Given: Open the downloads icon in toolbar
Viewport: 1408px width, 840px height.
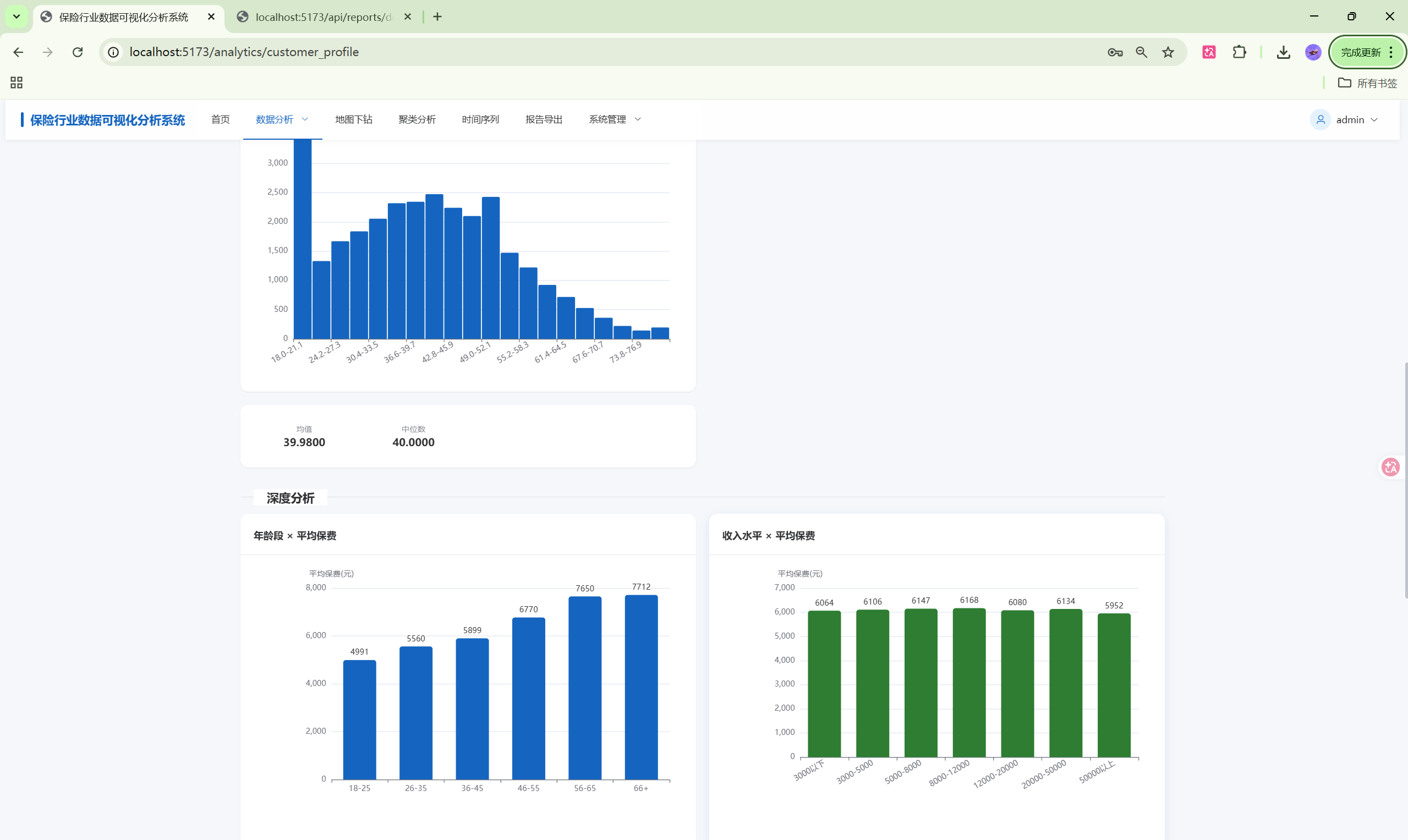Looking at the screenshot, I should tap(1284, 52).
